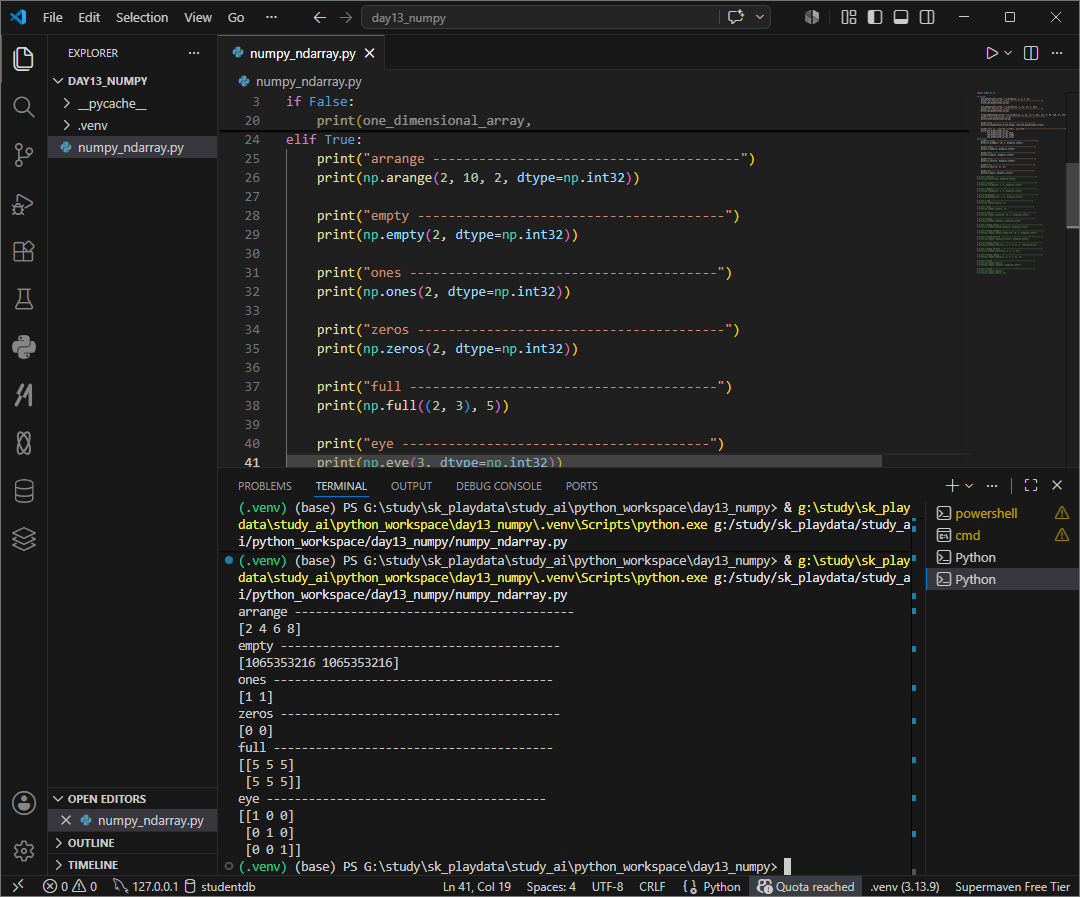Close numpy_ndarray.py in Open Editors list
1080x897 pixels.
[66, 820]
